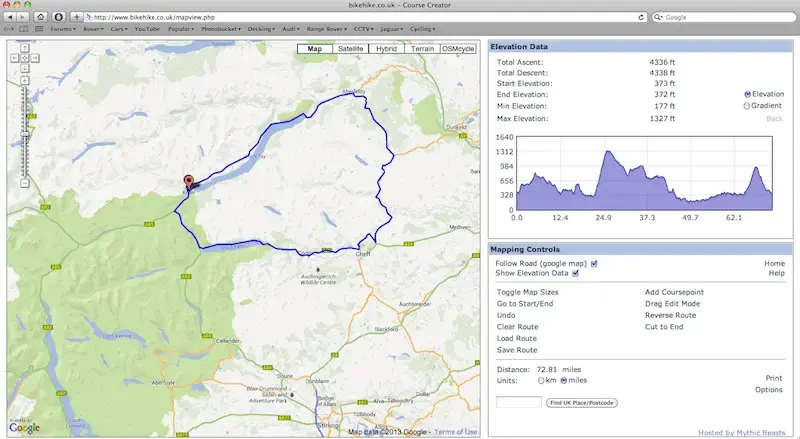
Task: Expand the Photobucket bookmarks folder
Action: point(221,29)
